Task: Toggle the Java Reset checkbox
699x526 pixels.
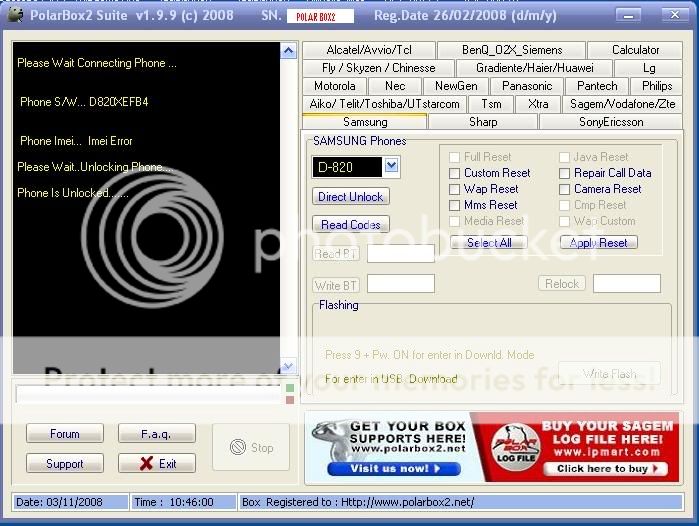Action: click(564, 157)
